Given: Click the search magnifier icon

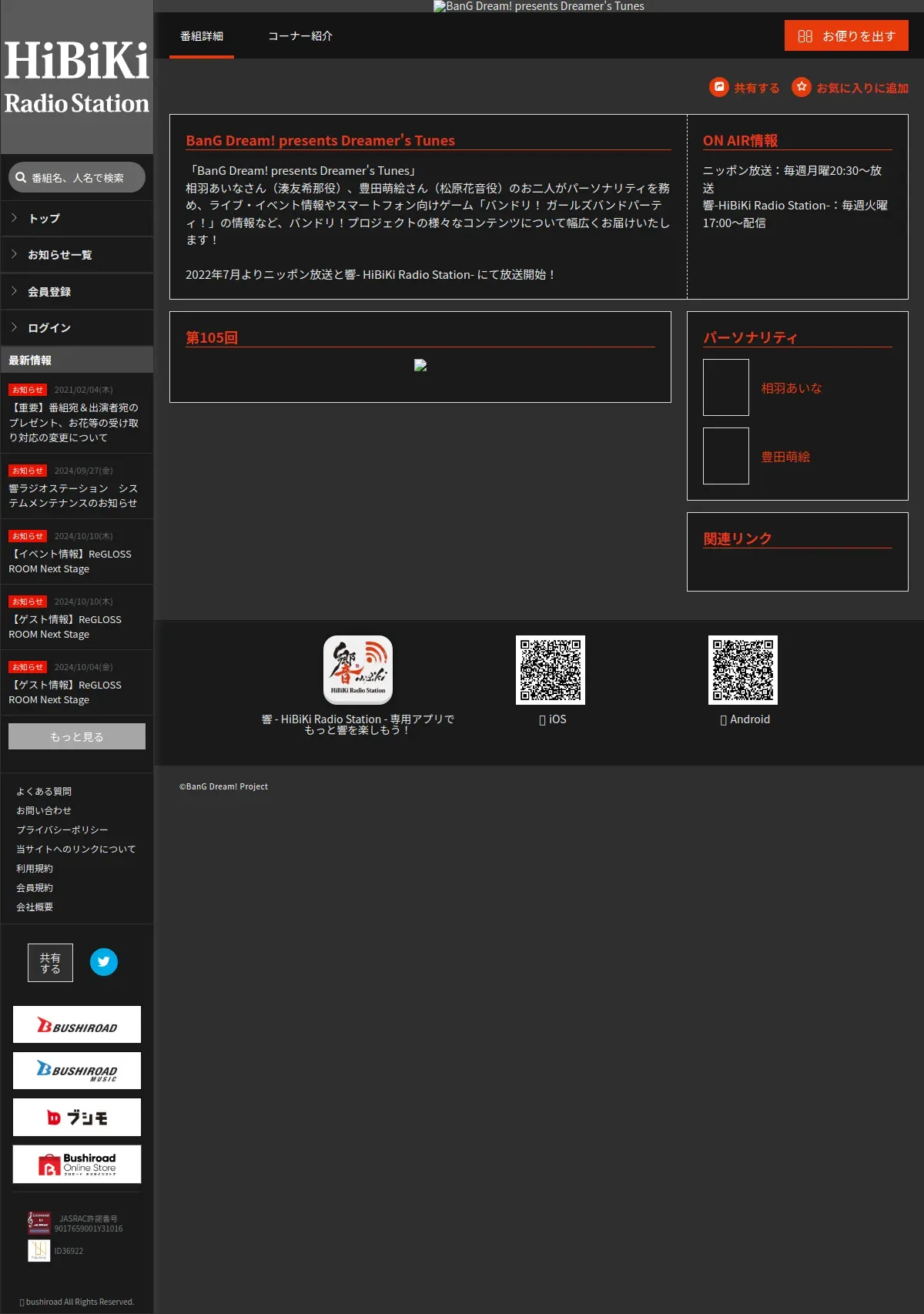Looking at the screenshot, I should tap(21, 177).
